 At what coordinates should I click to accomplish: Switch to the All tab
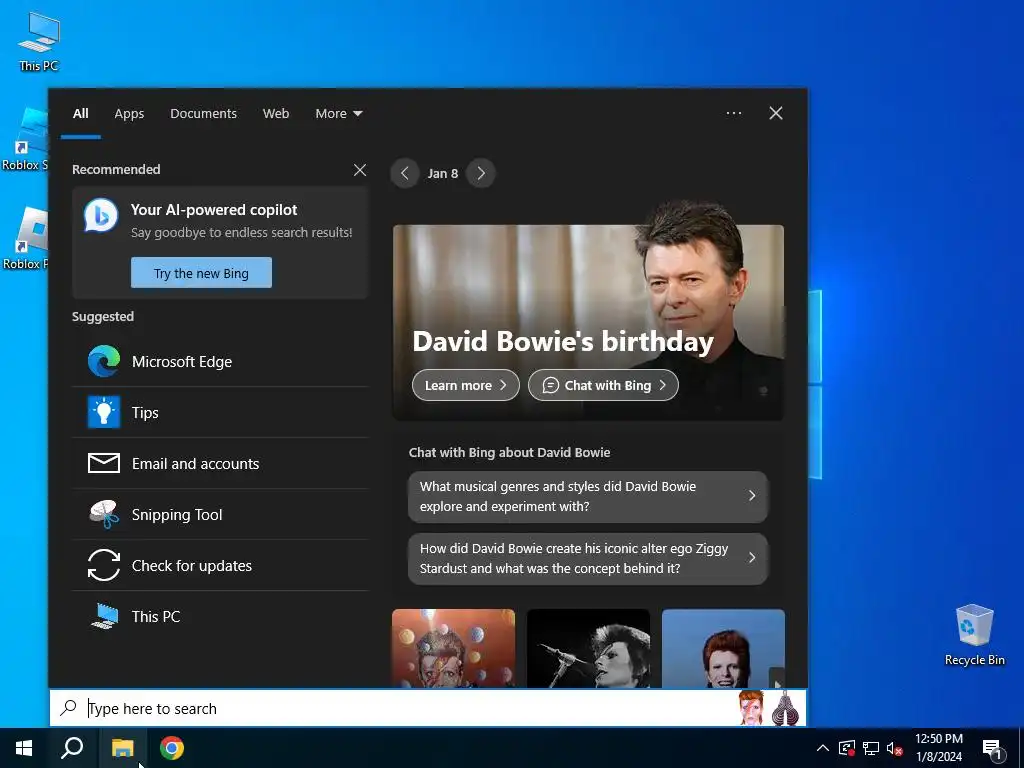click(x=80, y=114)
